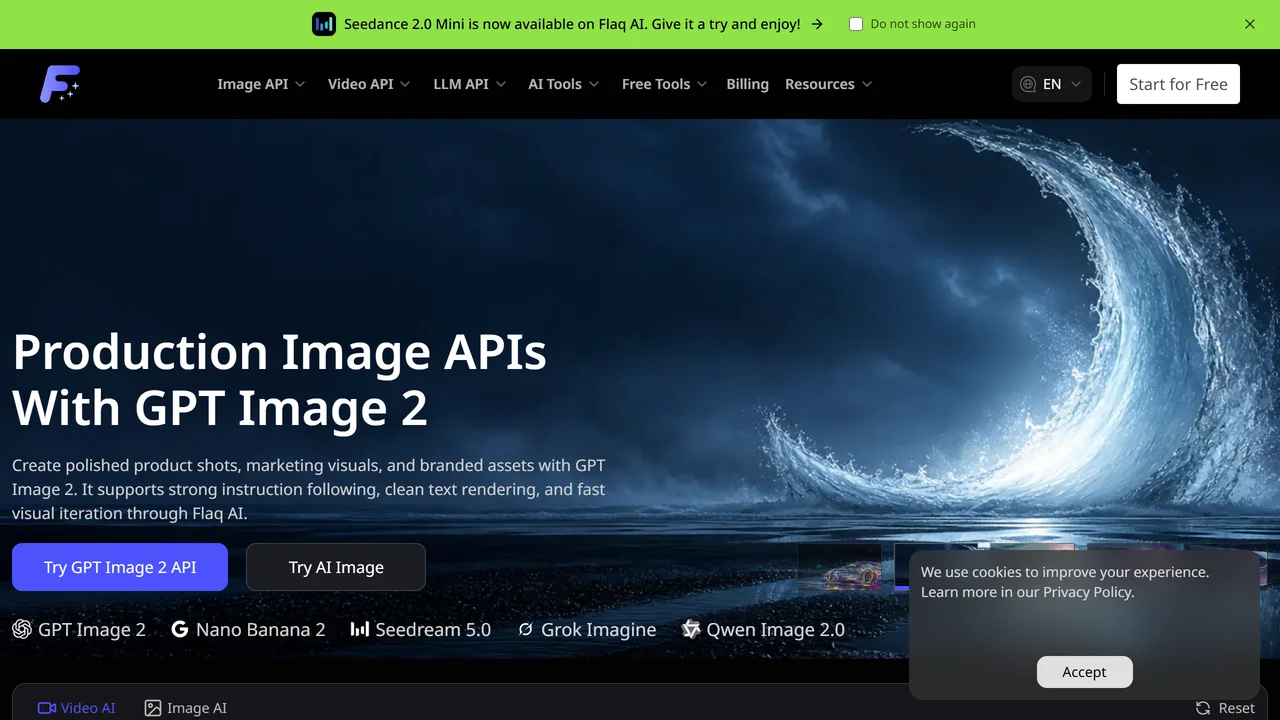Screen dimensions: 1280x720
Task: Expand the EN language dropdown
Action: pyautogui.click(x=1052, y=84)
